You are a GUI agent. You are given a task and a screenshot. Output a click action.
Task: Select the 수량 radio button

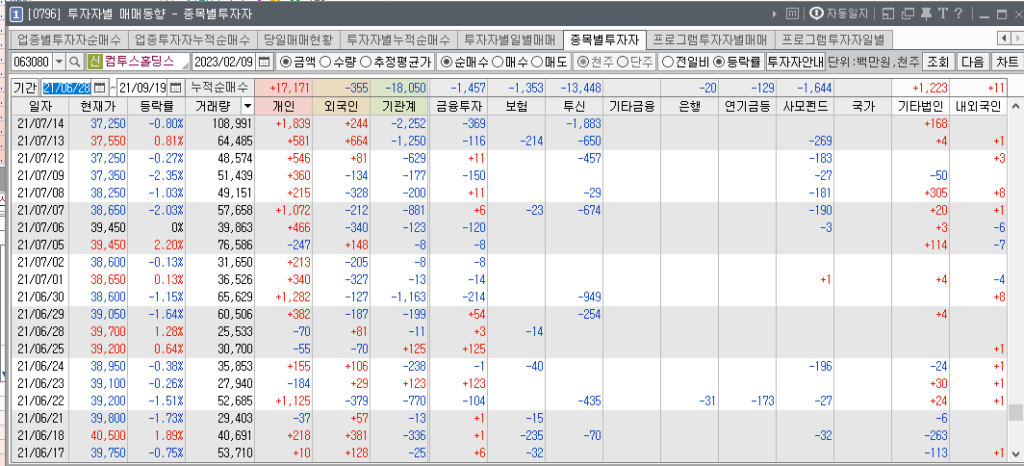[327, 62]
